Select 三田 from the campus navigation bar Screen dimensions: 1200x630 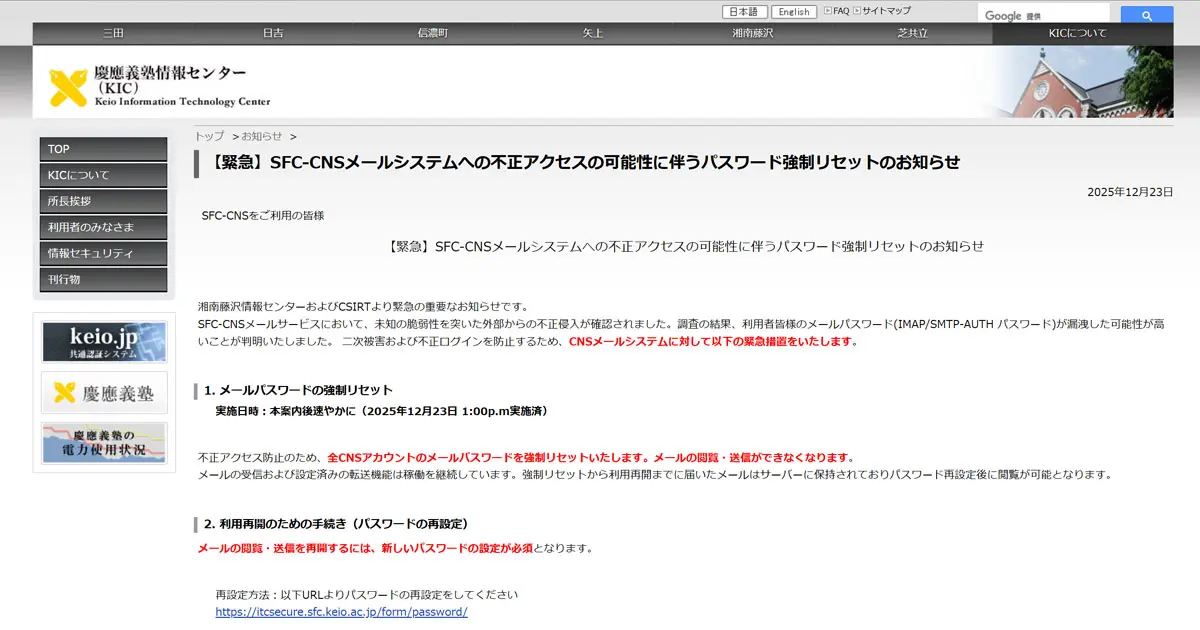coord(113,33)
